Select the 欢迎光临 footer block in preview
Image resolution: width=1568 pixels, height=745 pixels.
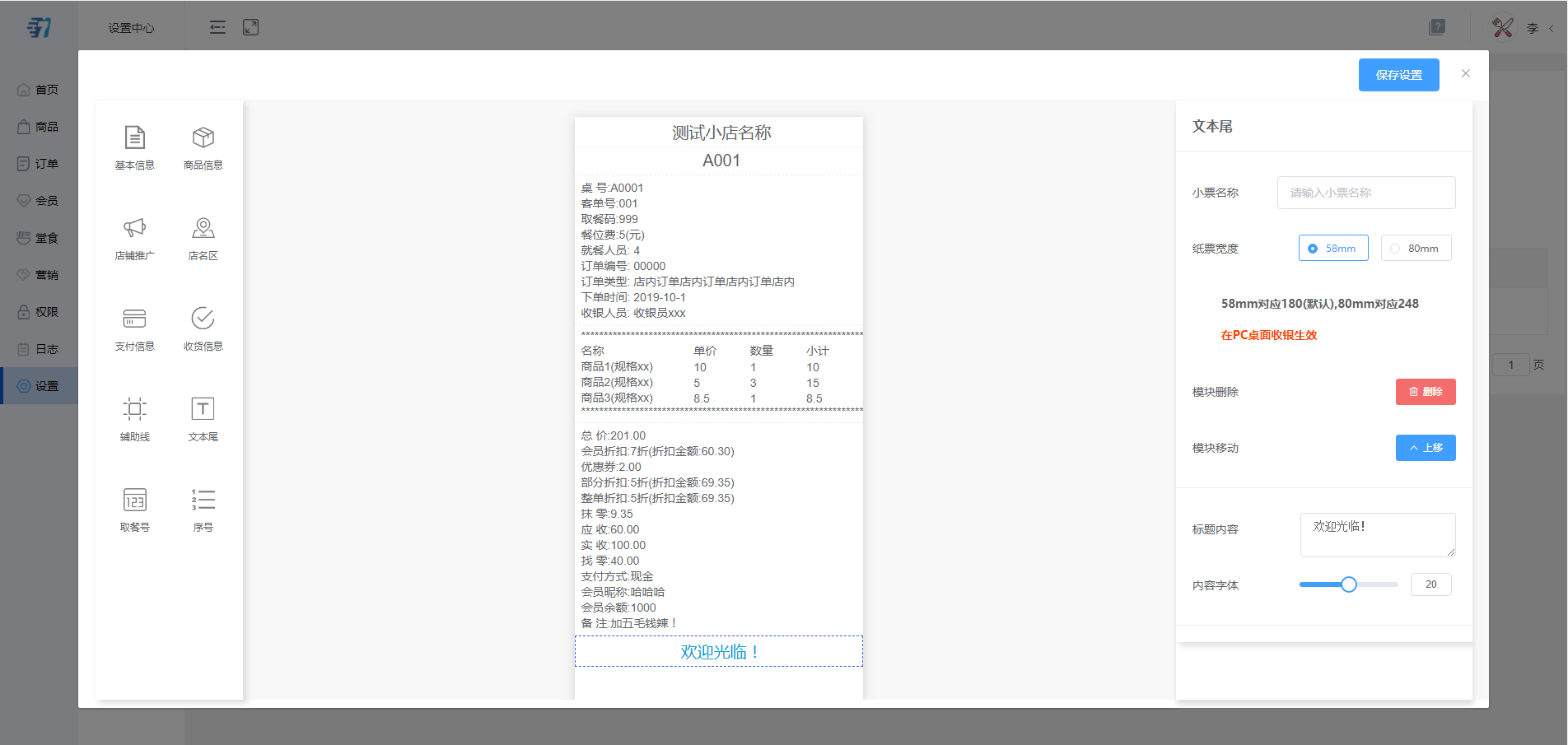point(719,651)
